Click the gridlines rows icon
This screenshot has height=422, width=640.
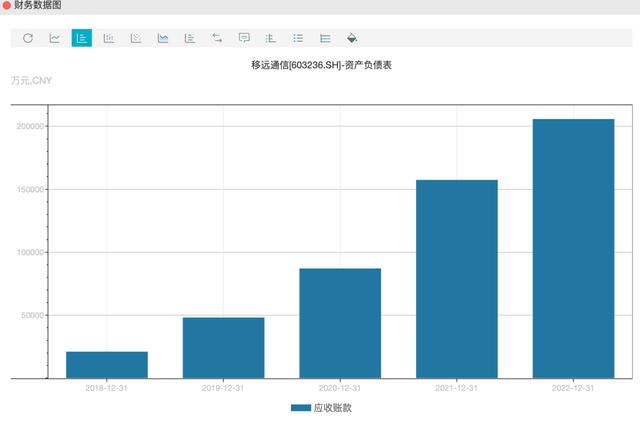(325, 38)
